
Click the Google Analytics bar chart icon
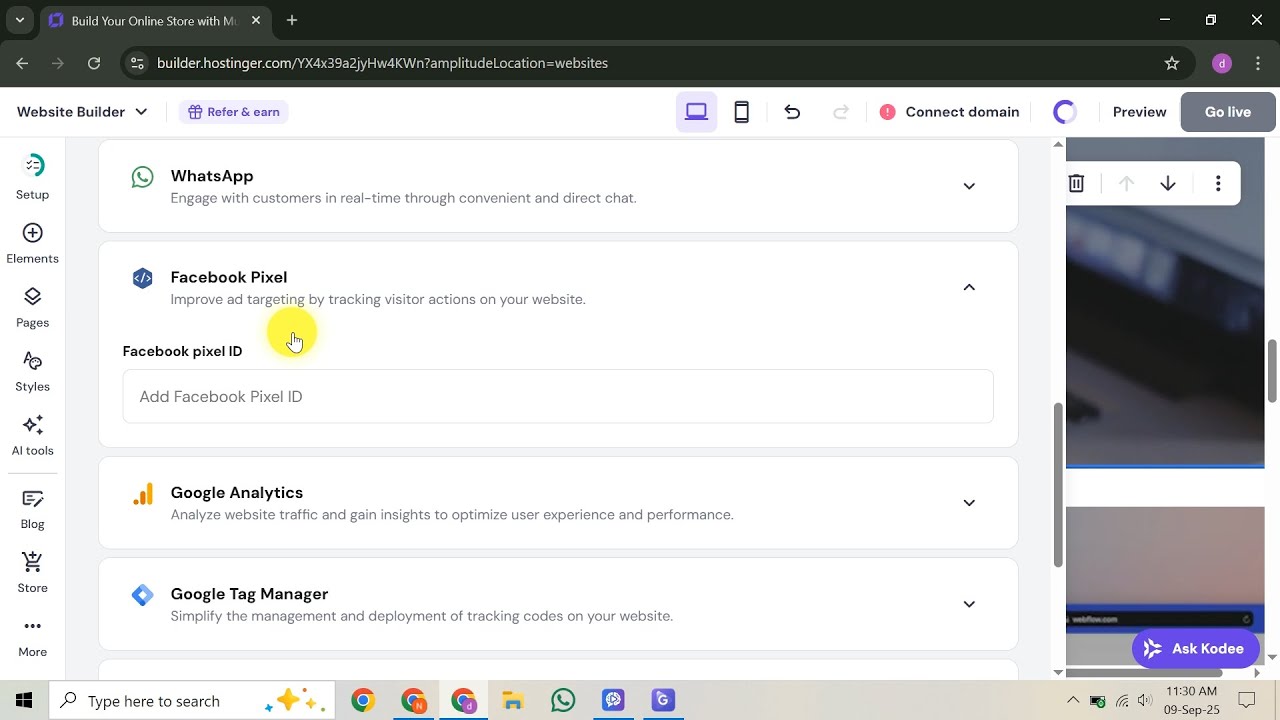coord(143,494)
